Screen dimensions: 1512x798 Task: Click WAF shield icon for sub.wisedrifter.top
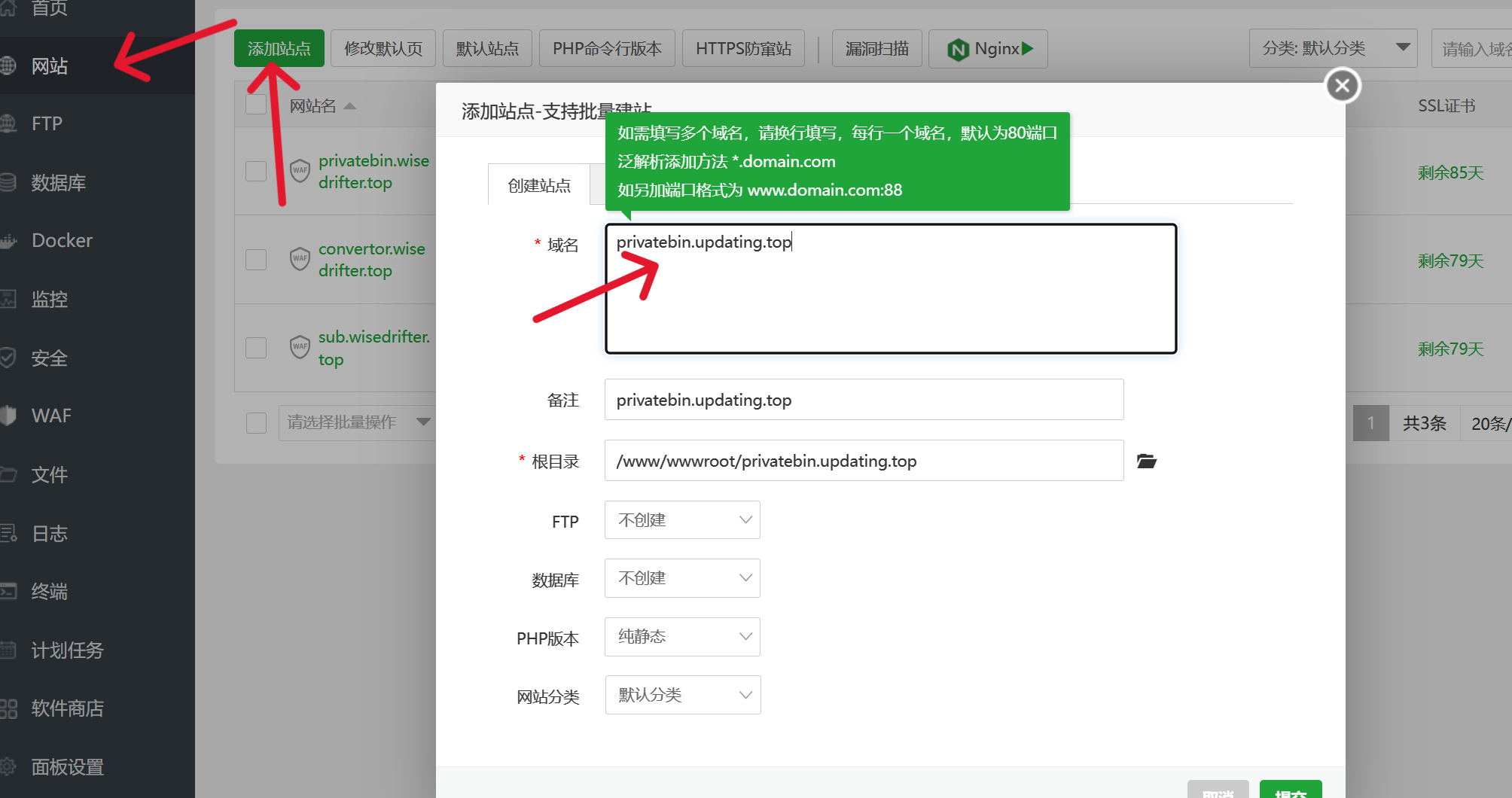tap(300, 347)
